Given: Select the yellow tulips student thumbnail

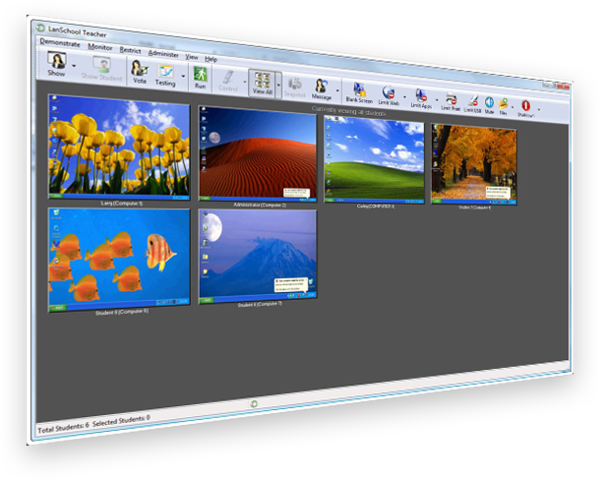Looking at the screenshot, I should 119,147.
